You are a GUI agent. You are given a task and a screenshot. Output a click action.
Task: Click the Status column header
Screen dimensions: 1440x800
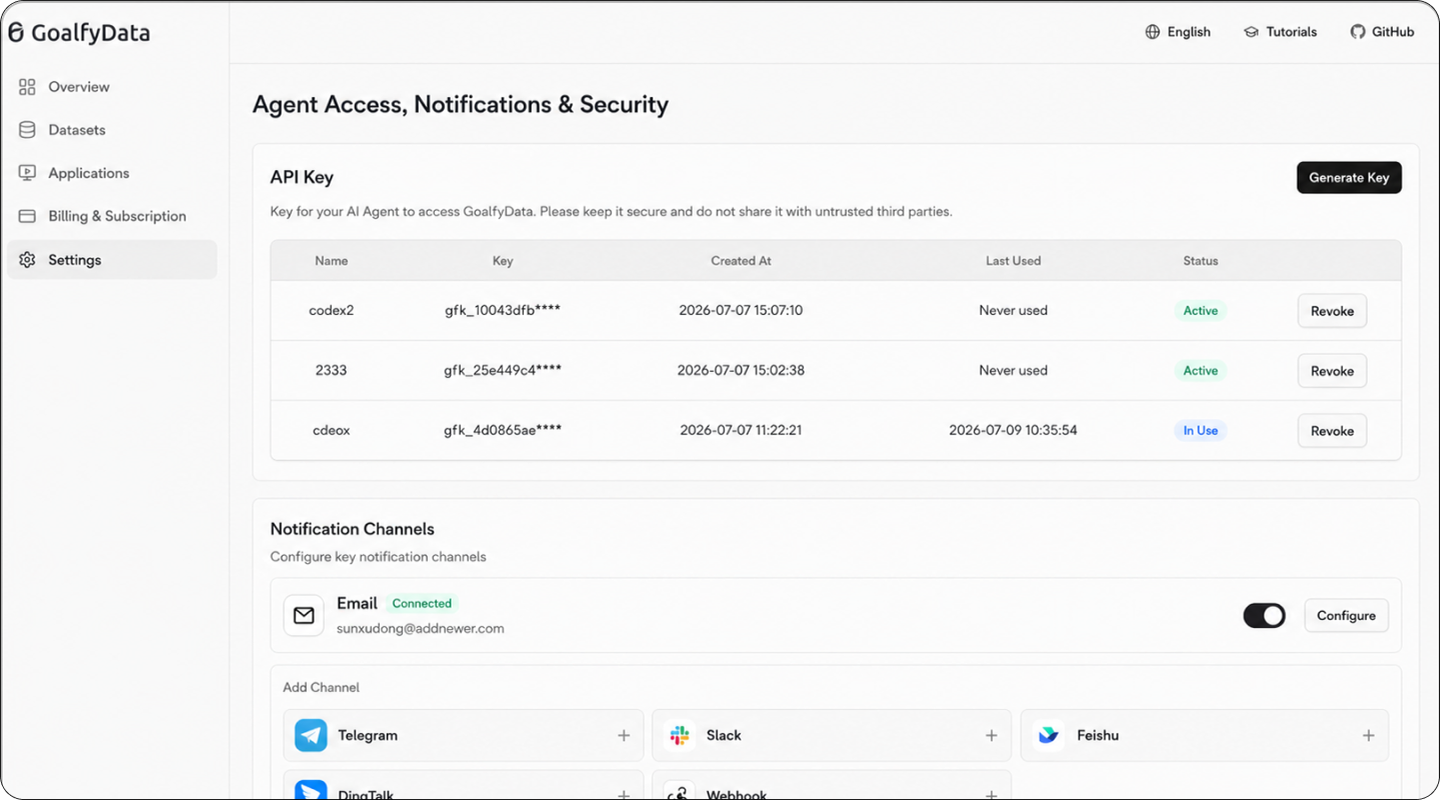1200,261
